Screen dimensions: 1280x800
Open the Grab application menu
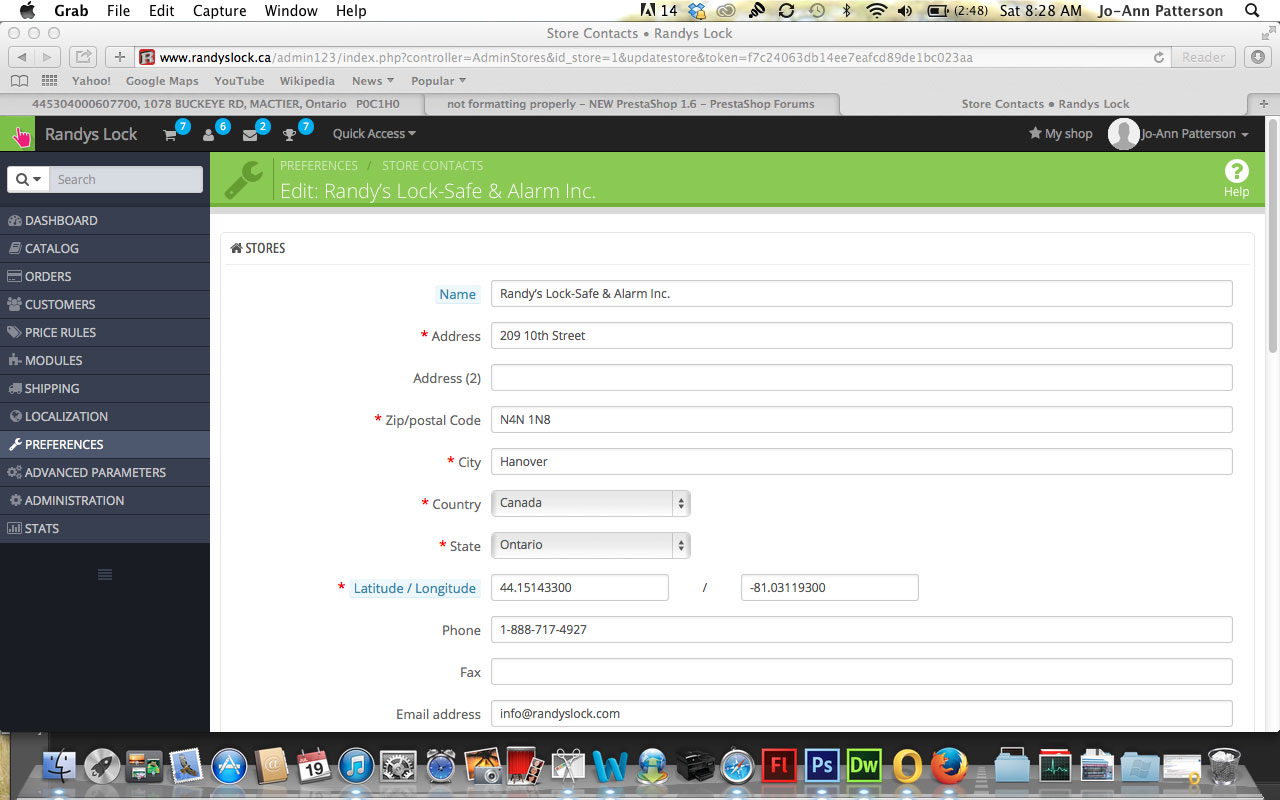click(70, 11)
